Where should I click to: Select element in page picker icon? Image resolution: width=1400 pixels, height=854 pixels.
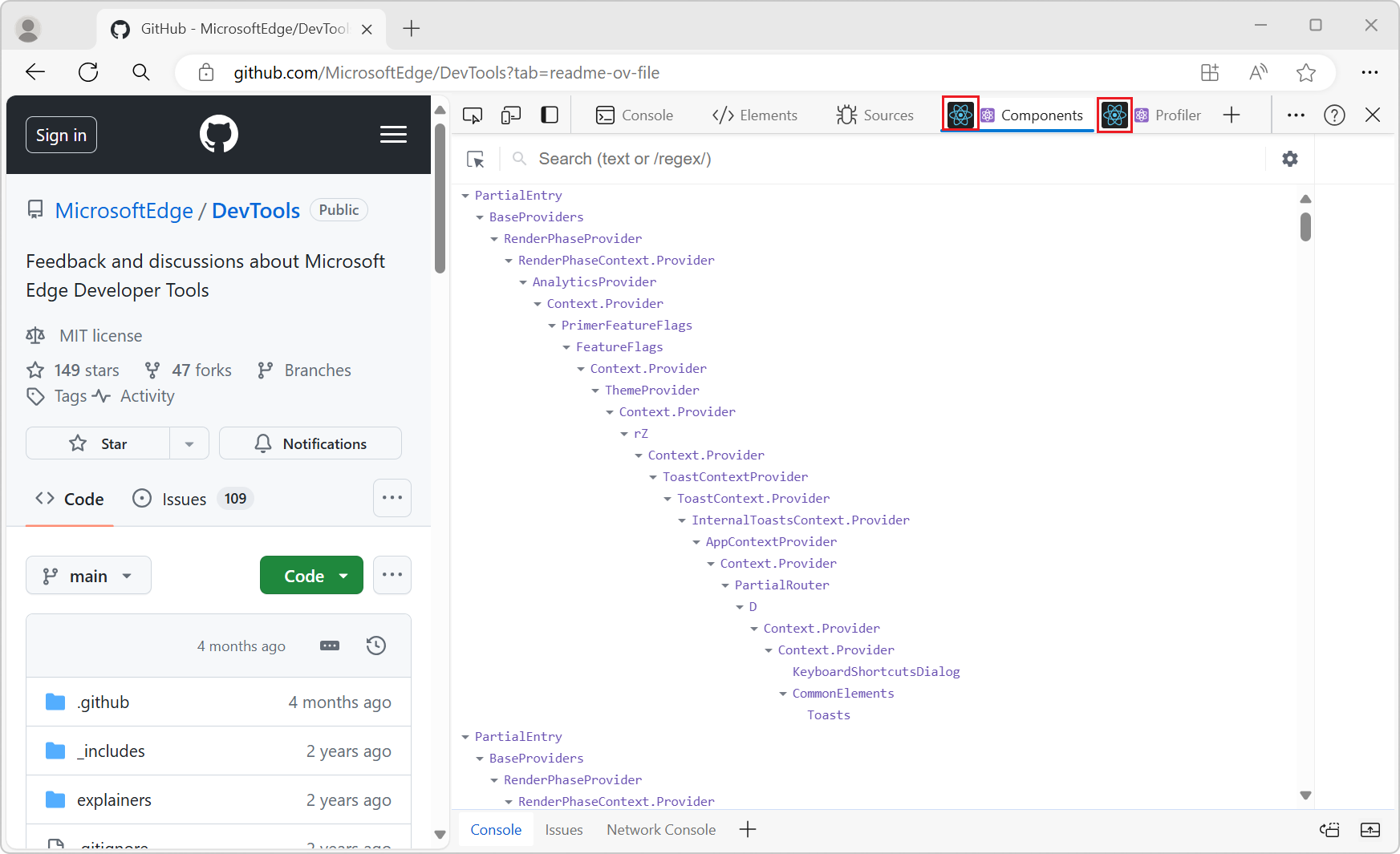[476, 159]
